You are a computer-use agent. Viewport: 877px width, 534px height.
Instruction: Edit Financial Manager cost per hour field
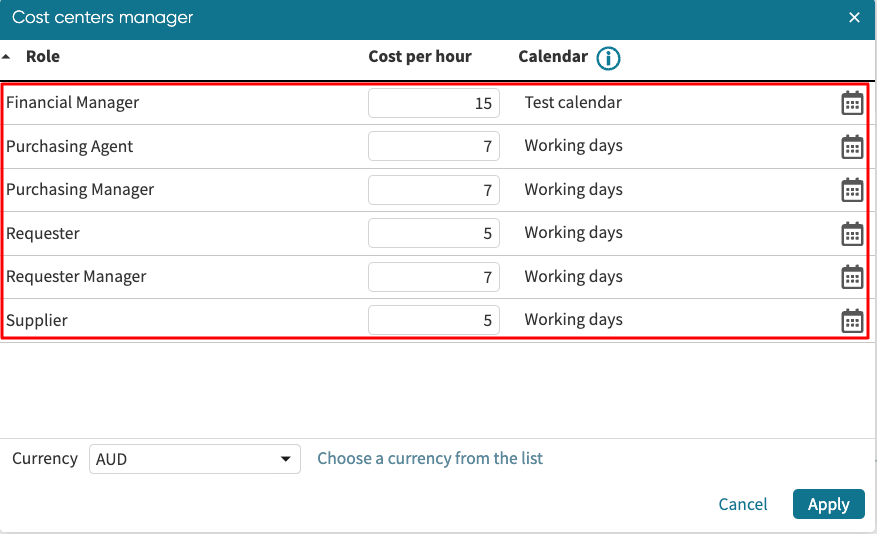point(434,103)
